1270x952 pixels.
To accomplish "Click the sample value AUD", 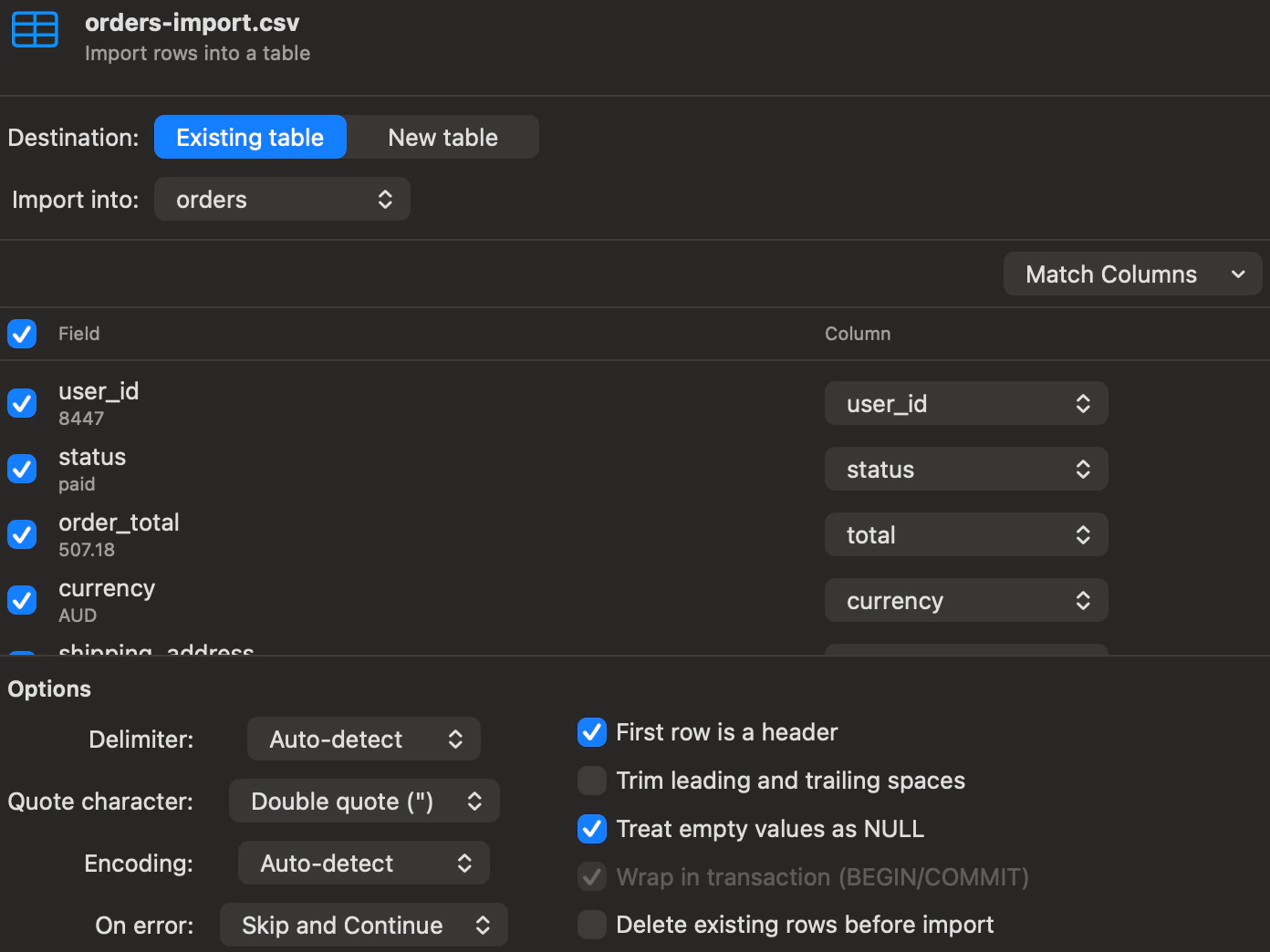I will coord(78,616).
